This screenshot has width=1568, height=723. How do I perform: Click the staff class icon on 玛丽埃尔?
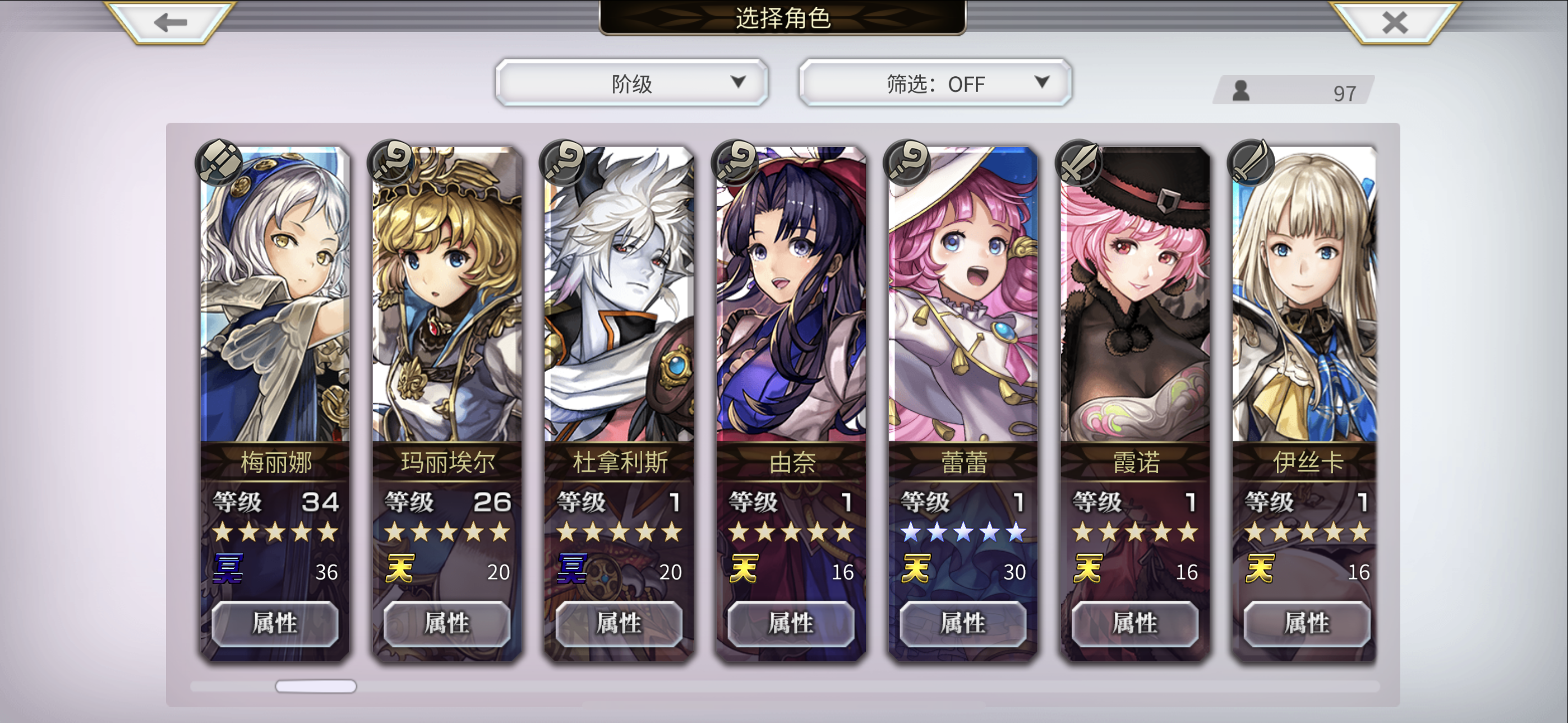coord(391,162)
